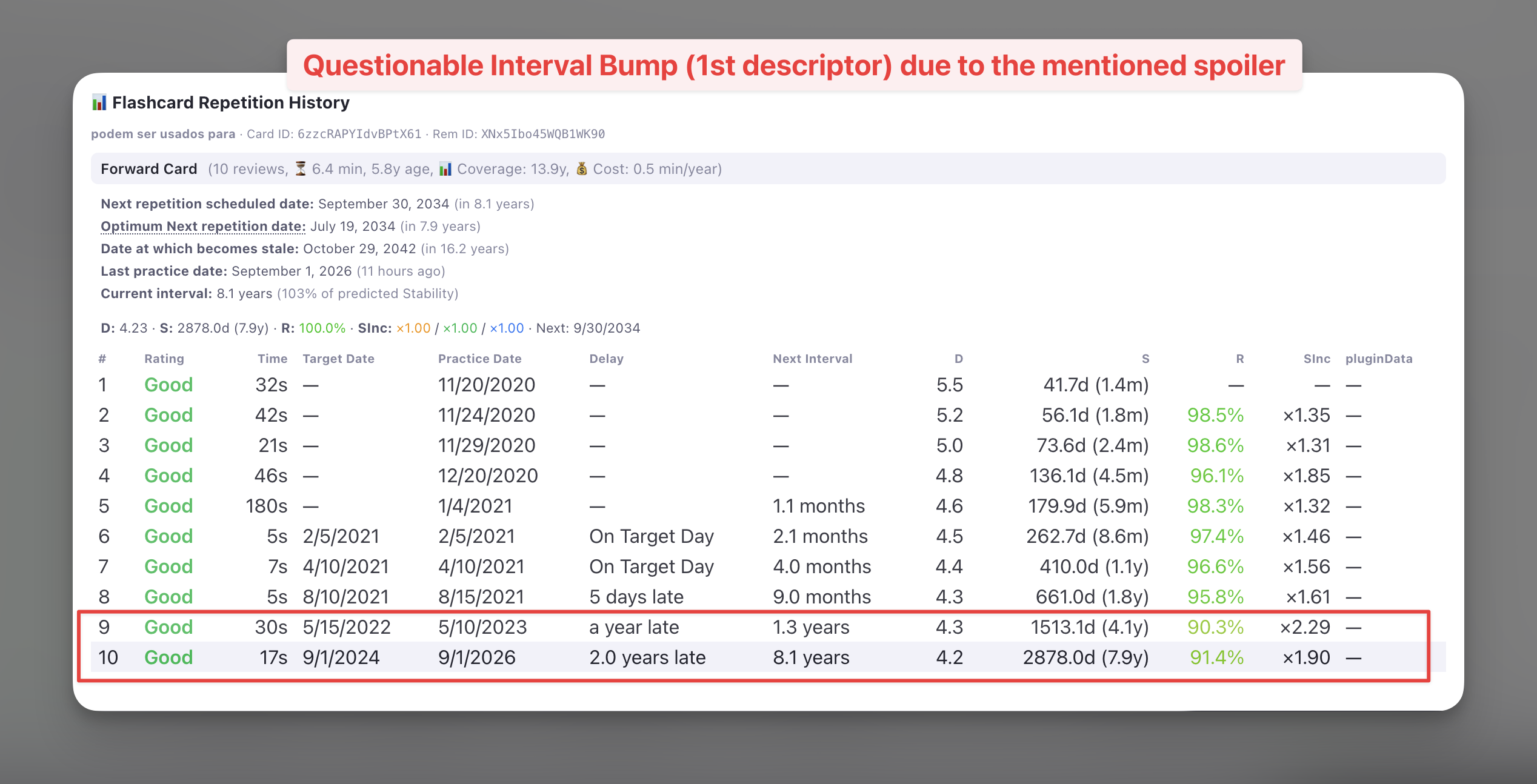Click the bar chart icon beside Flashcard Repetition History
The image size is (1537, 784).
(99, 102)
